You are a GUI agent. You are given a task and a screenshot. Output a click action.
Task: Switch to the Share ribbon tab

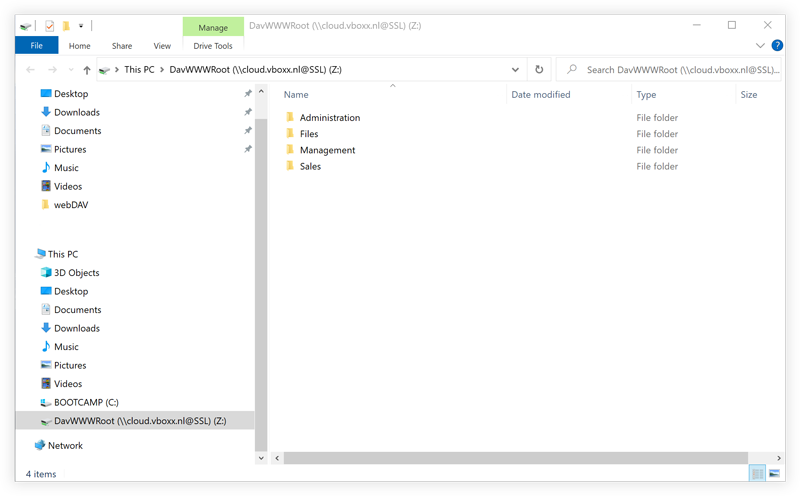pyautogui.click(x=122, y=45)
